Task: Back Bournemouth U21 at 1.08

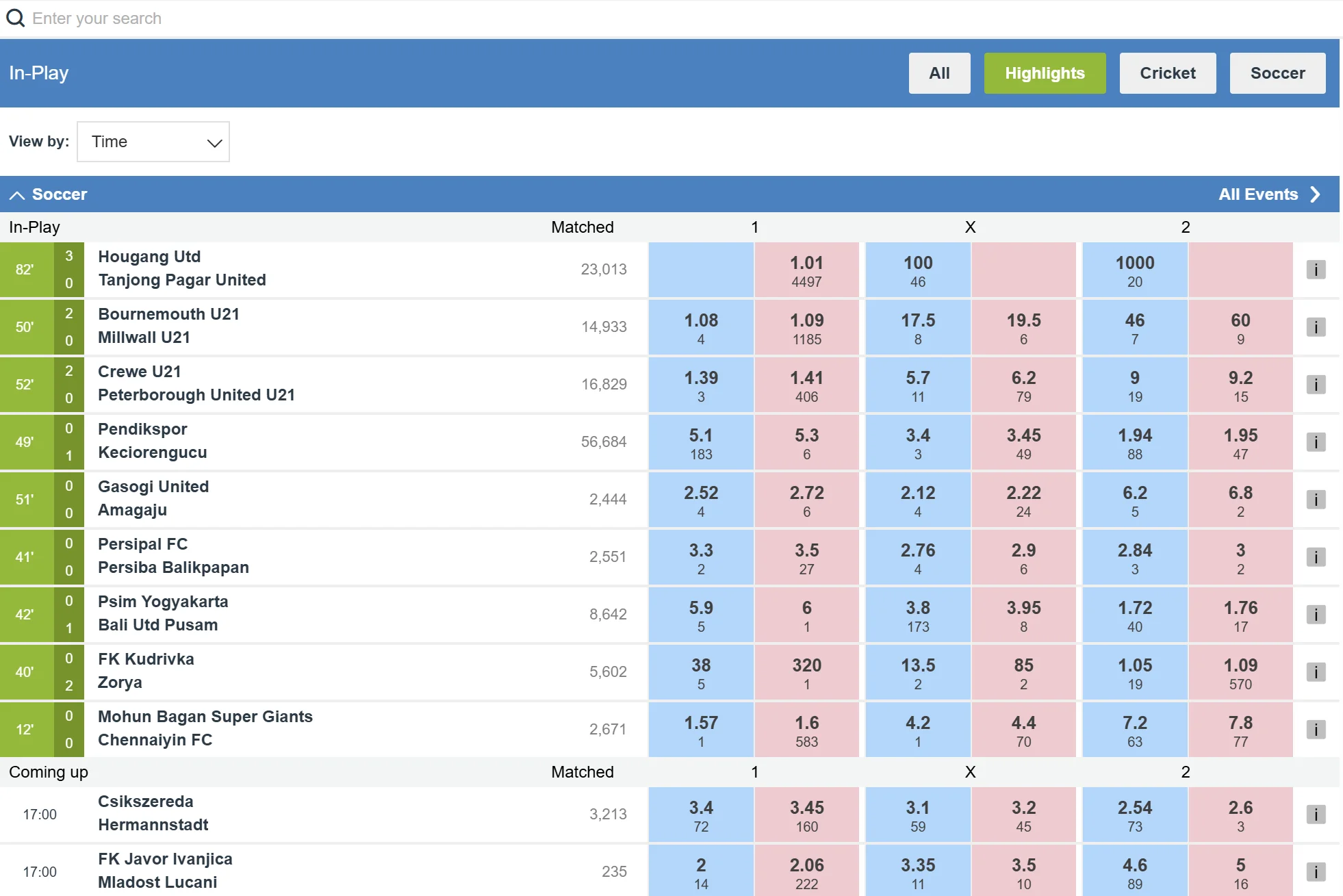Action: [x=701, y=327]
